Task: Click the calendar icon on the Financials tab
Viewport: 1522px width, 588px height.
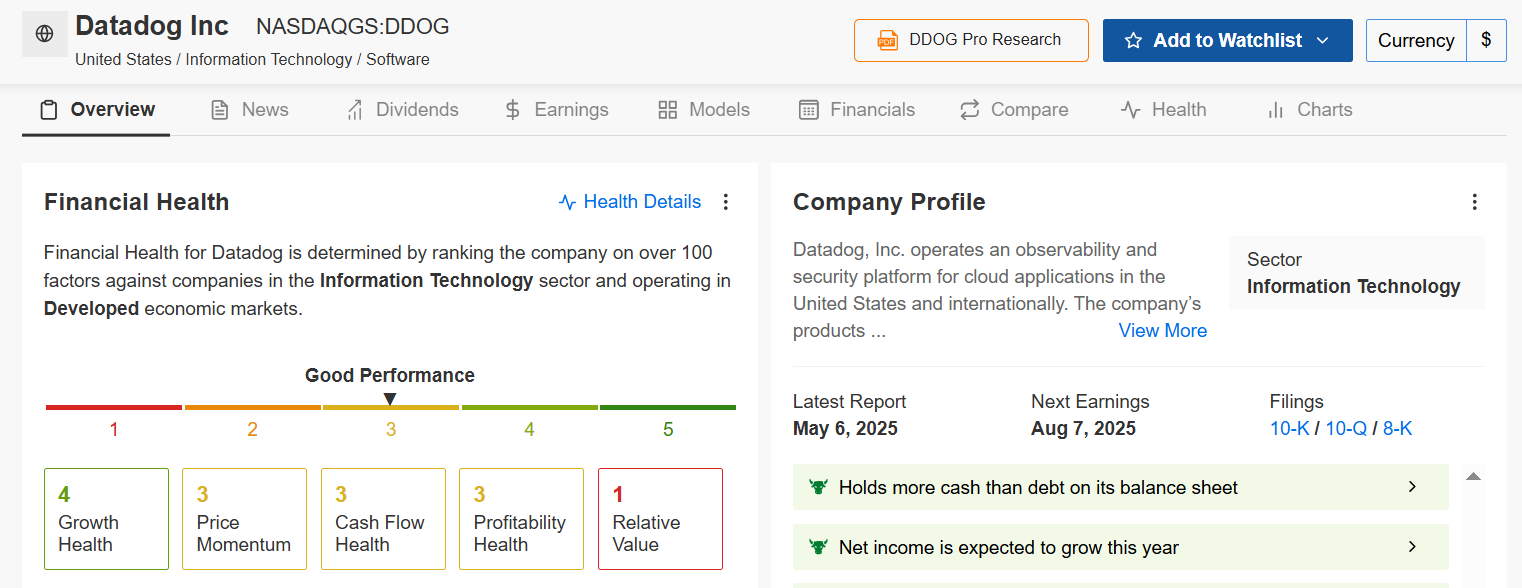Action: (x=809, y=110)
